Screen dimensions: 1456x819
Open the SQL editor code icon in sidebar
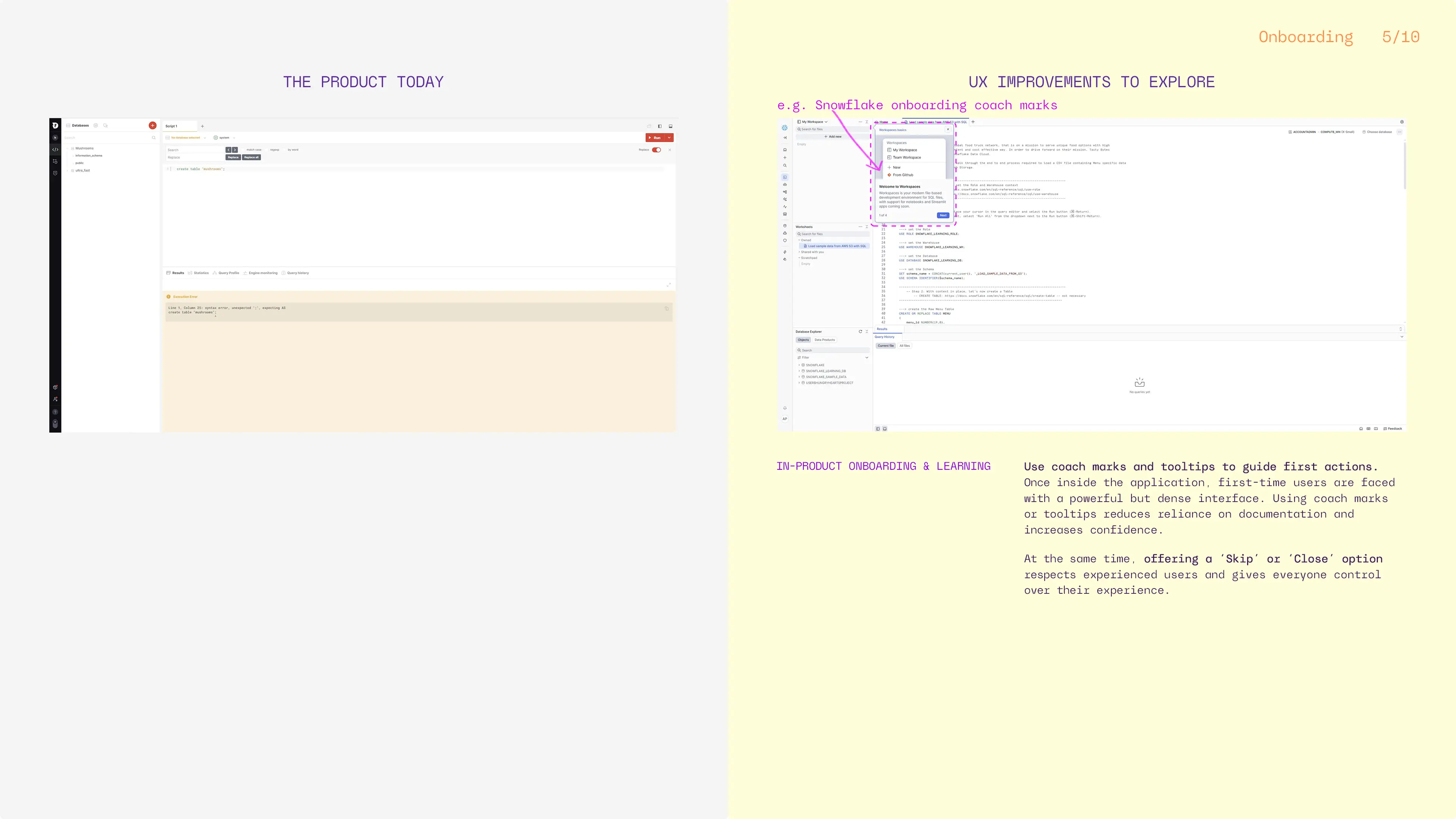coord(55,150)
